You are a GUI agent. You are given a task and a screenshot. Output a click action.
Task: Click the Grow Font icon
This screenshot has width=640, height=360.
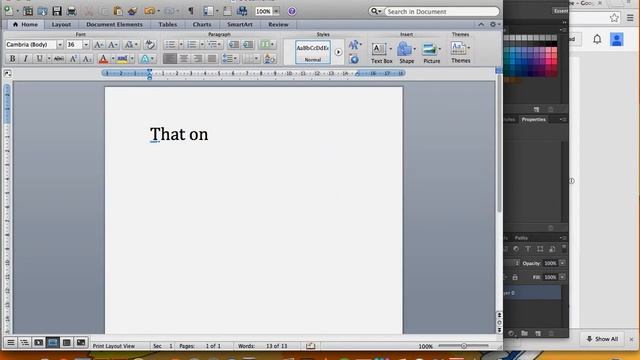point(98,44)
